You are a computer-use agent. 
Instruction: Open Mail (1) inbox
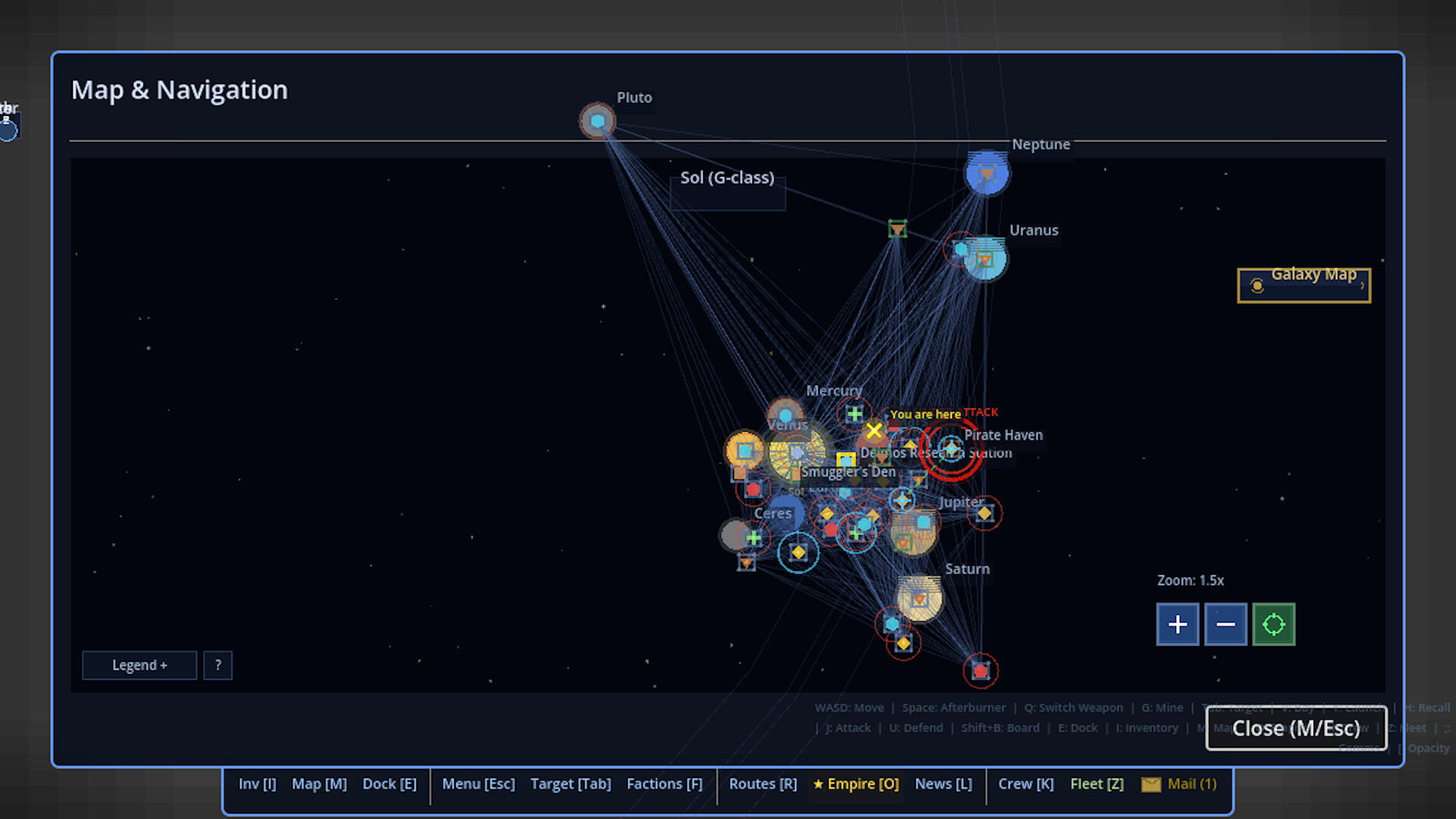pyautogui.click(x=1179, y=784)
